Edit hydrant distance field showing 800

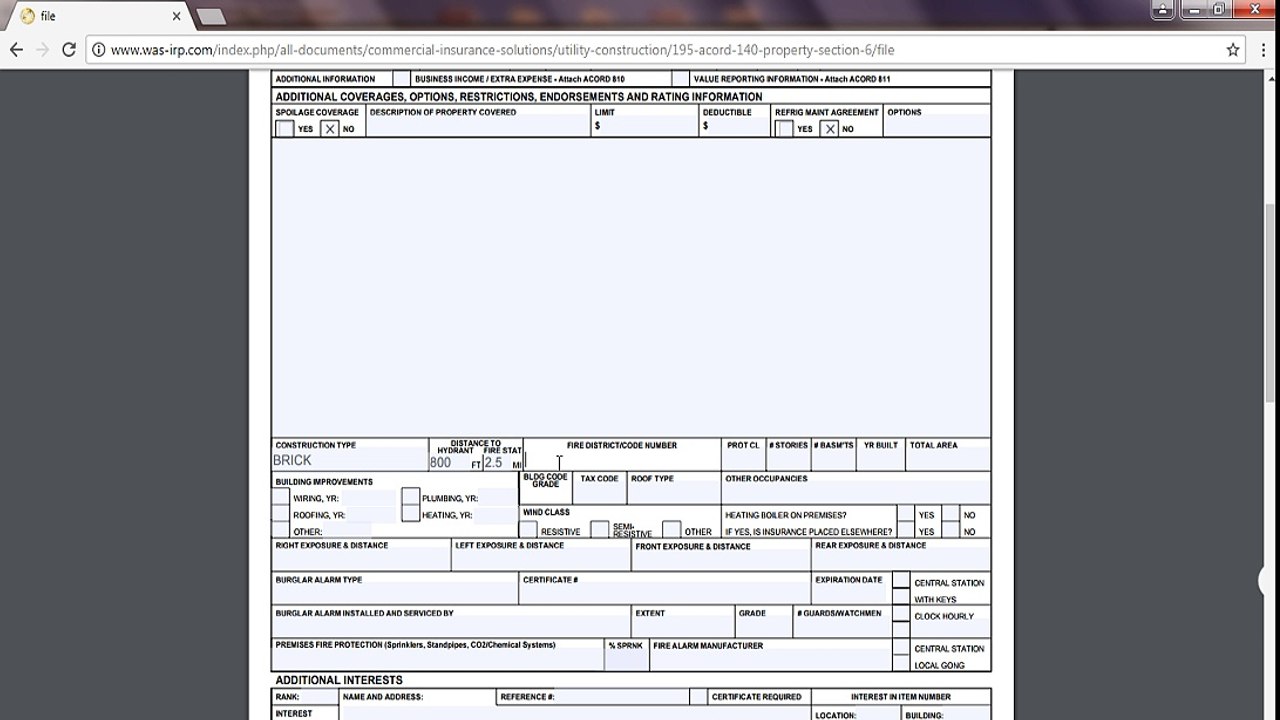click(449, 463)
